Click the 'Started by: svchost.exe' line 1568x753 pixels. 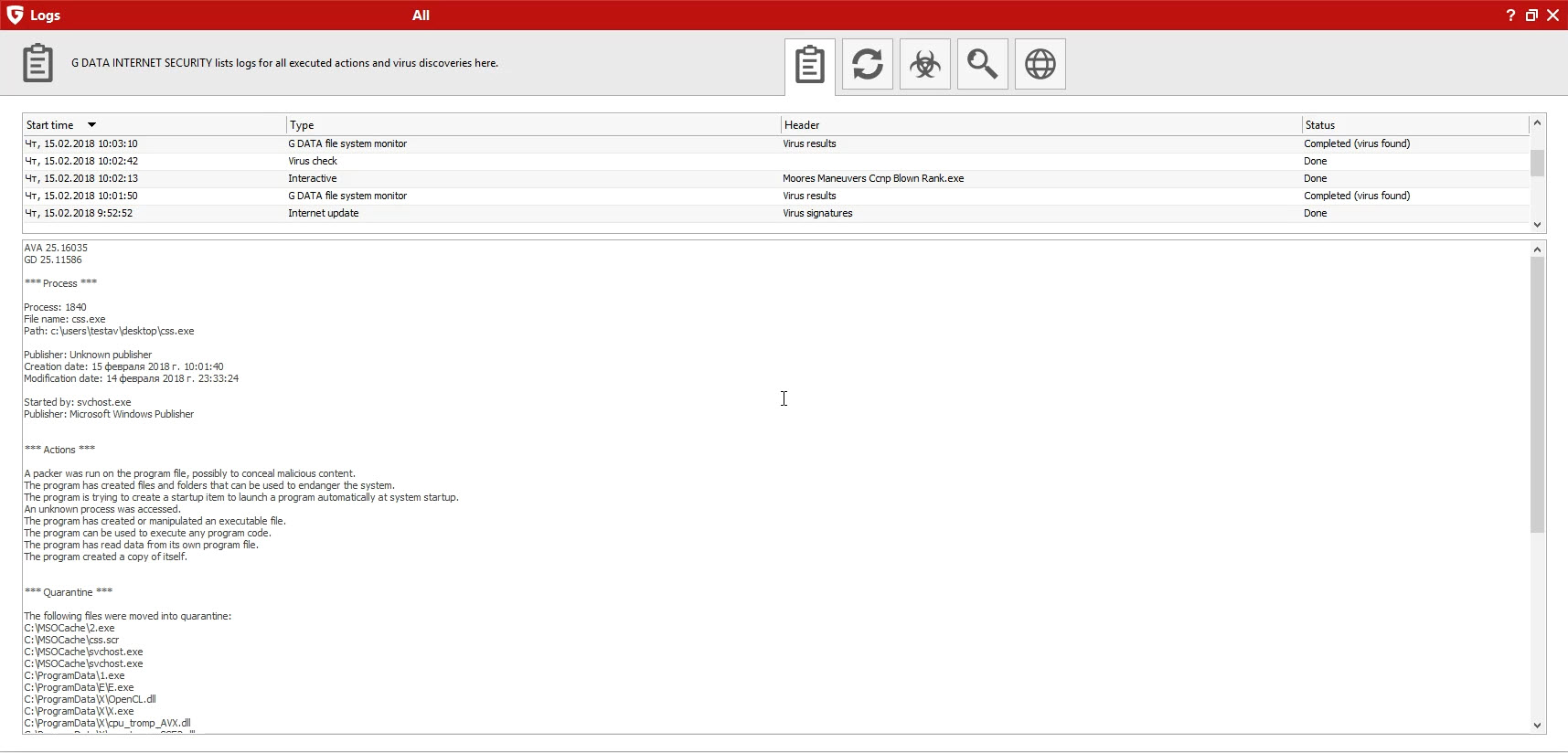tap(78, 402)
